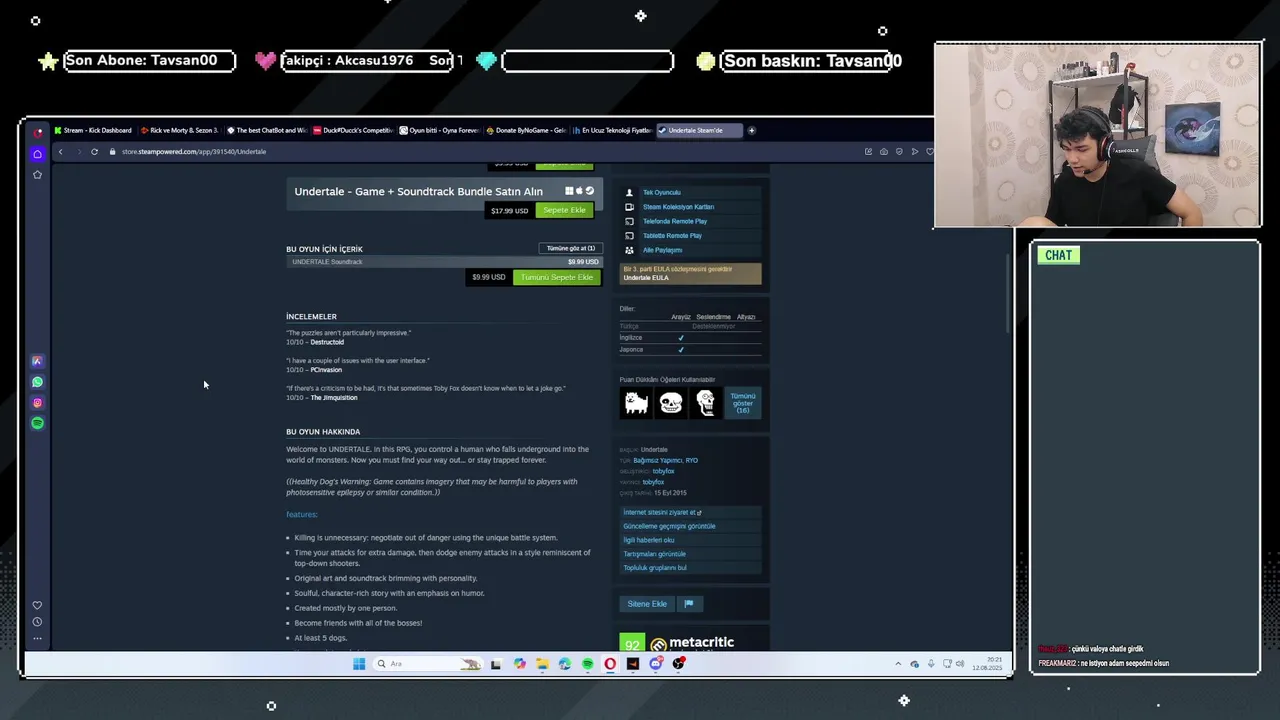Click the Windows Start button
The image size is (1280, 720).
tap(359, 664)
